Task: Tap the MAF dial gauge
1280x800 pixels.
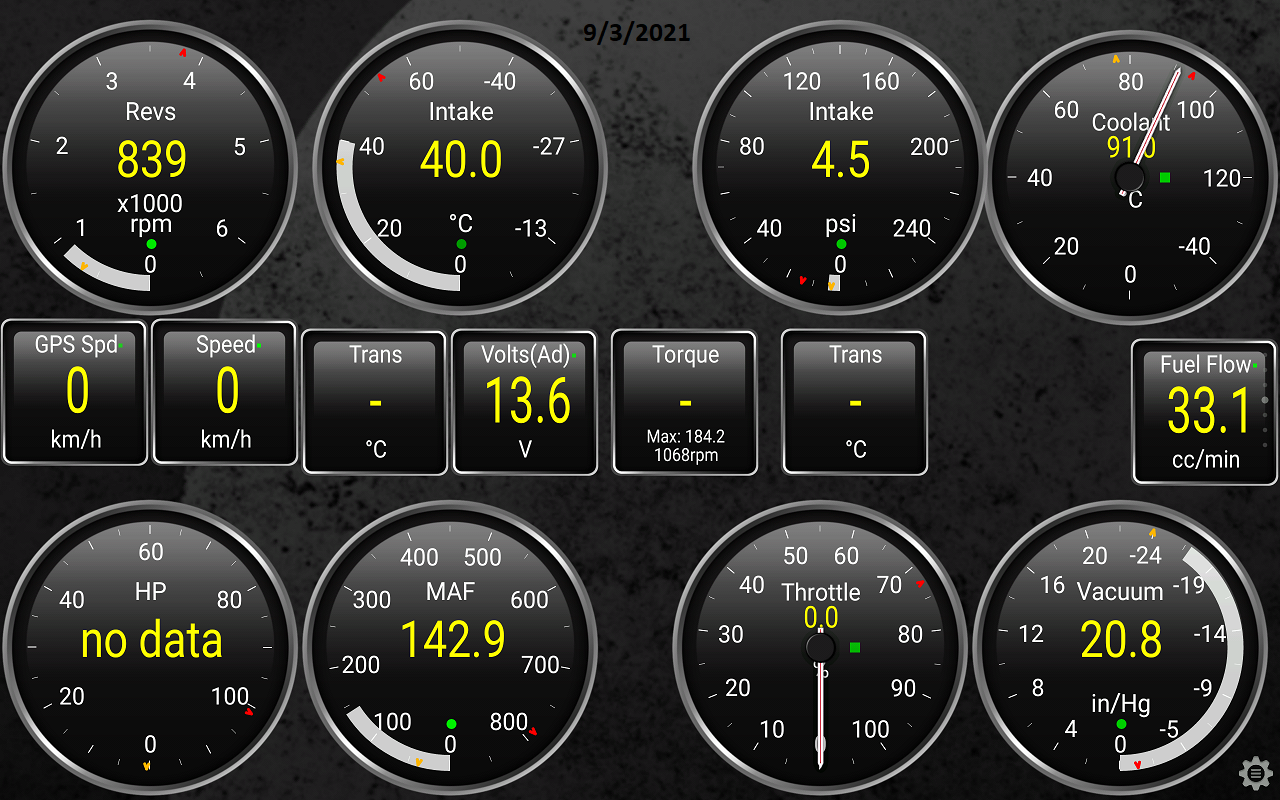Action: (x=450, y=648)
